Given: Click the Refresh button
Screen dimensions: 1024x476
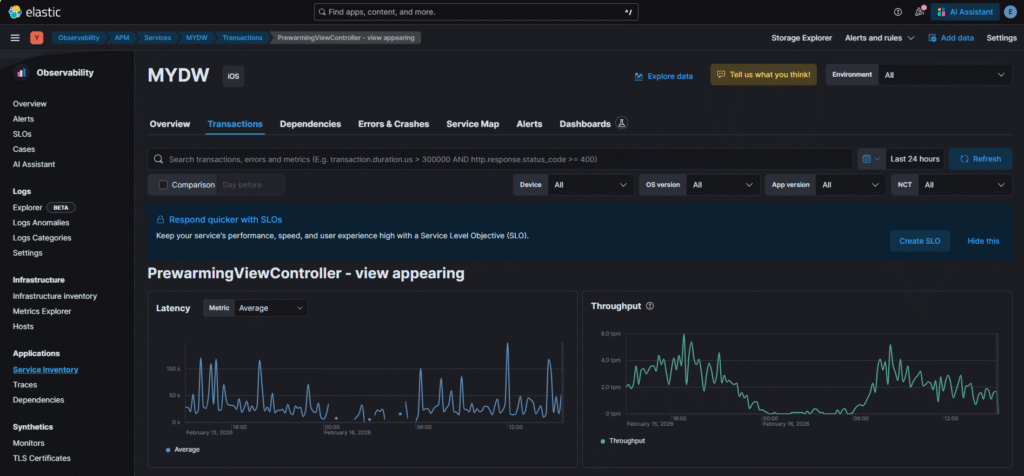Looking at the screenshot, I should (980, 159).
